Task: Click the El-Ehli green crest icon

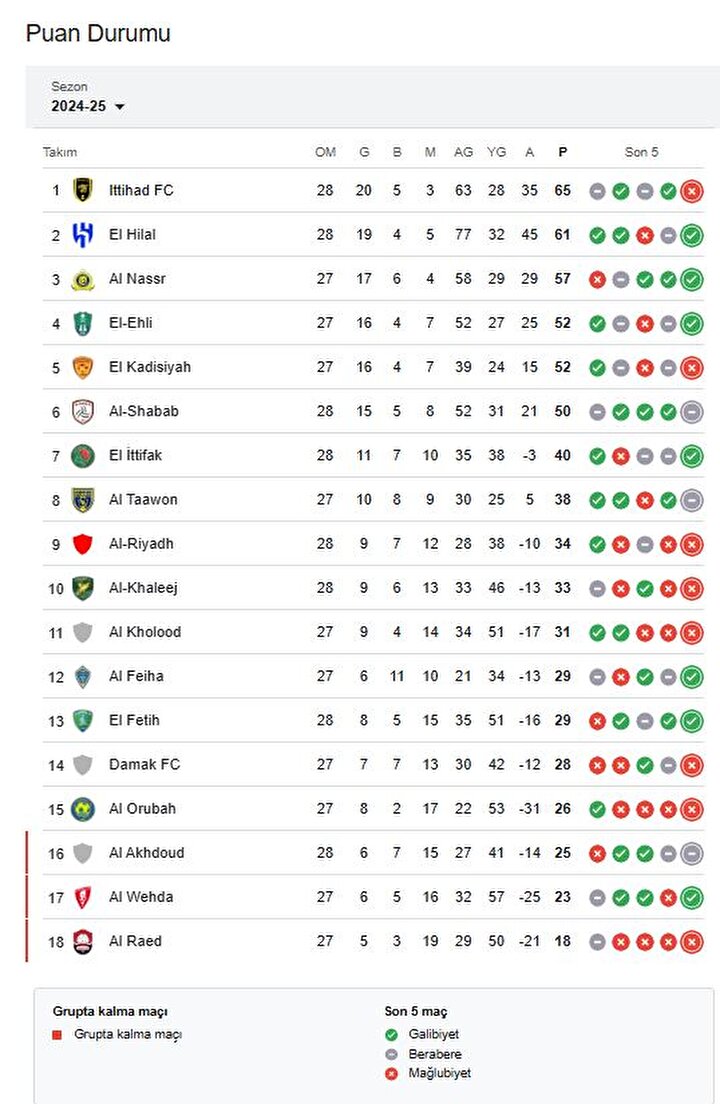Action: pos(83,323)
